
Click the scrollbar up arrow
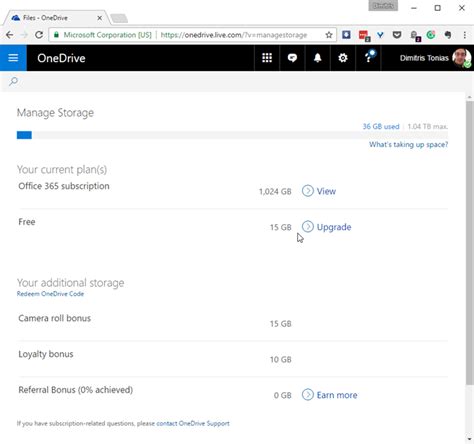pyautogui.click(x=470, y=97)
